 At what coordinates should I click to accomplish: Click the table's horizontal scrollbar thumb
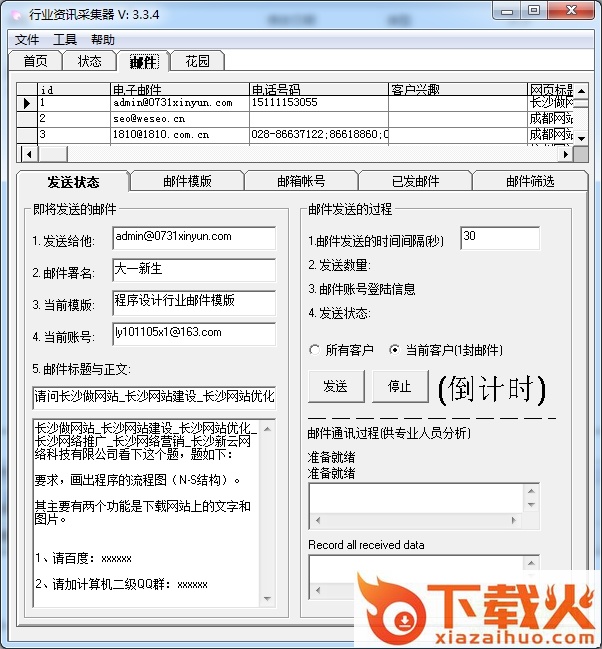click(53, 154)
